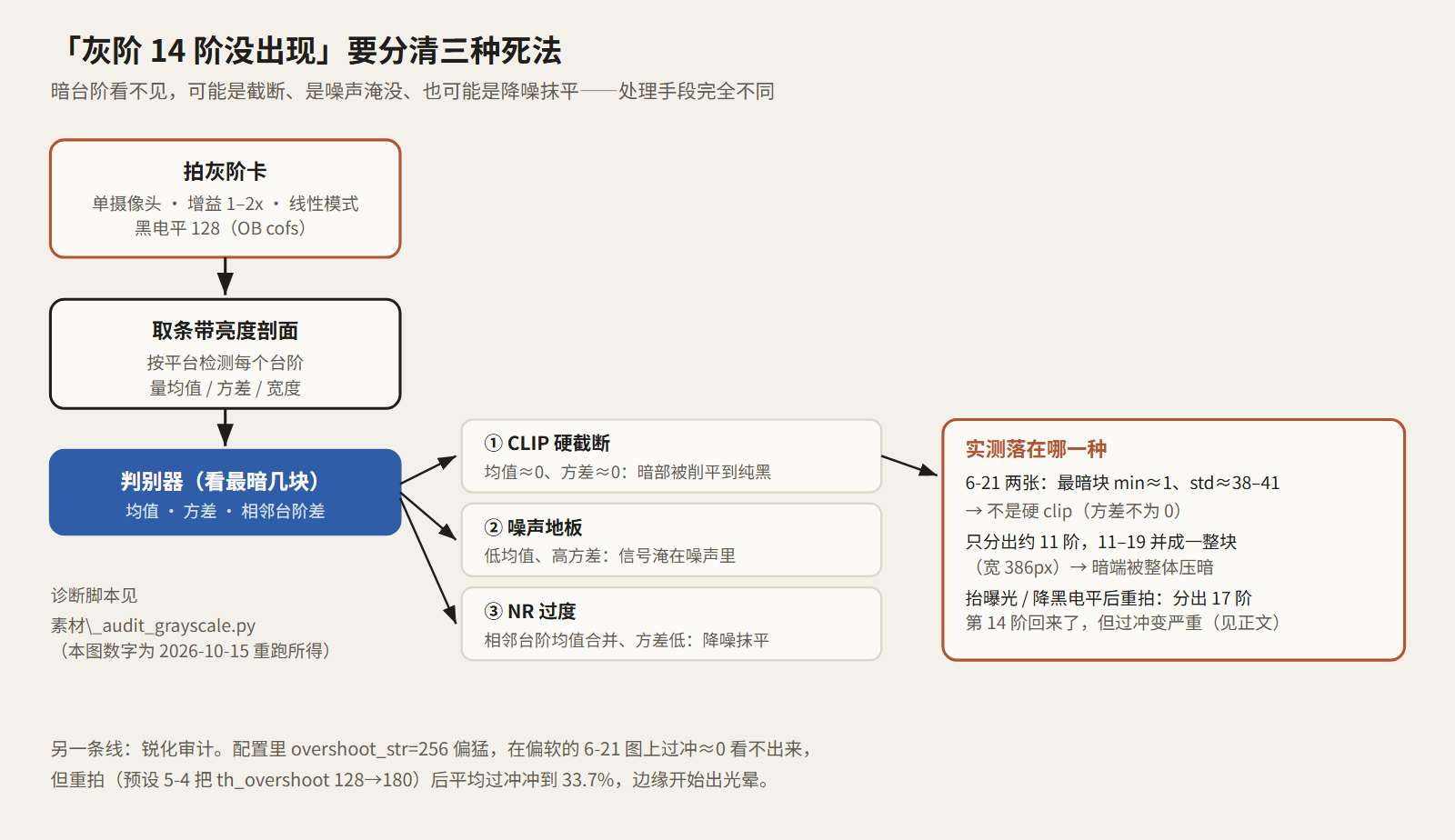Click the label 诊断脚本见

click(x=95, y=595)
